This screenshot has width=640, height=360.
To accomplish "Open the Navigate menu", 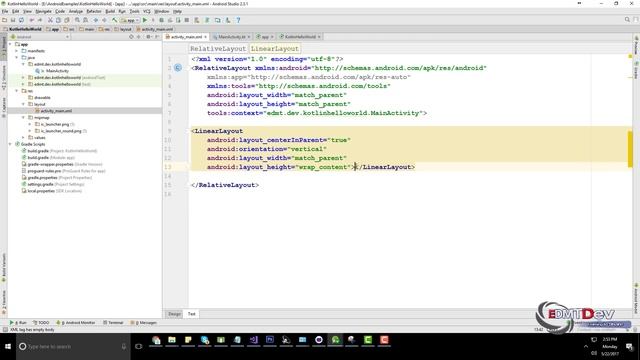I will click(x=43, y=11).
